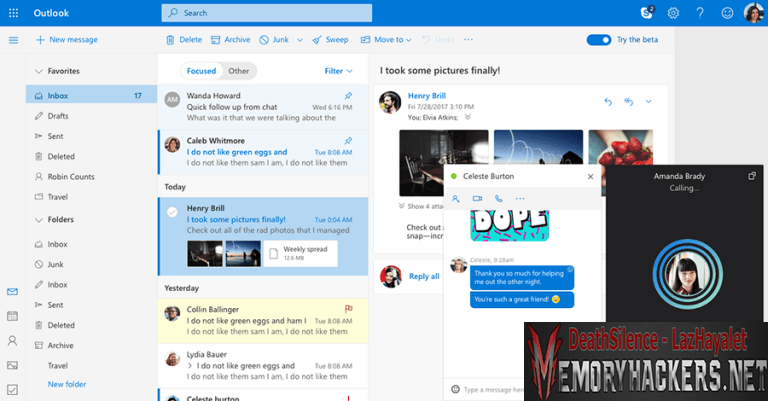Delete the selected message
The height and width of the screenshot is (401, 768).
point(184,40)
